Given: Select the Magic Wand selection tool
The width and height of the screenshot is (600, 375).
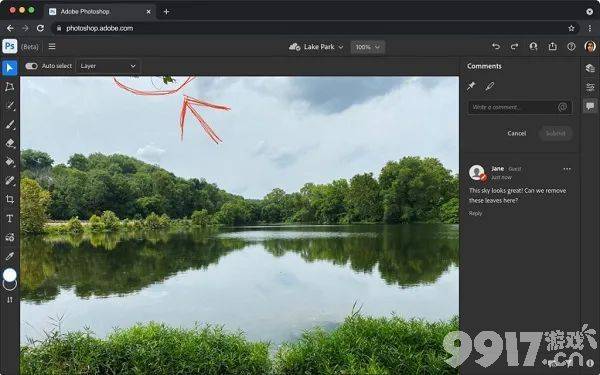Looking at the screenshot, I should (x=10, y=106).
